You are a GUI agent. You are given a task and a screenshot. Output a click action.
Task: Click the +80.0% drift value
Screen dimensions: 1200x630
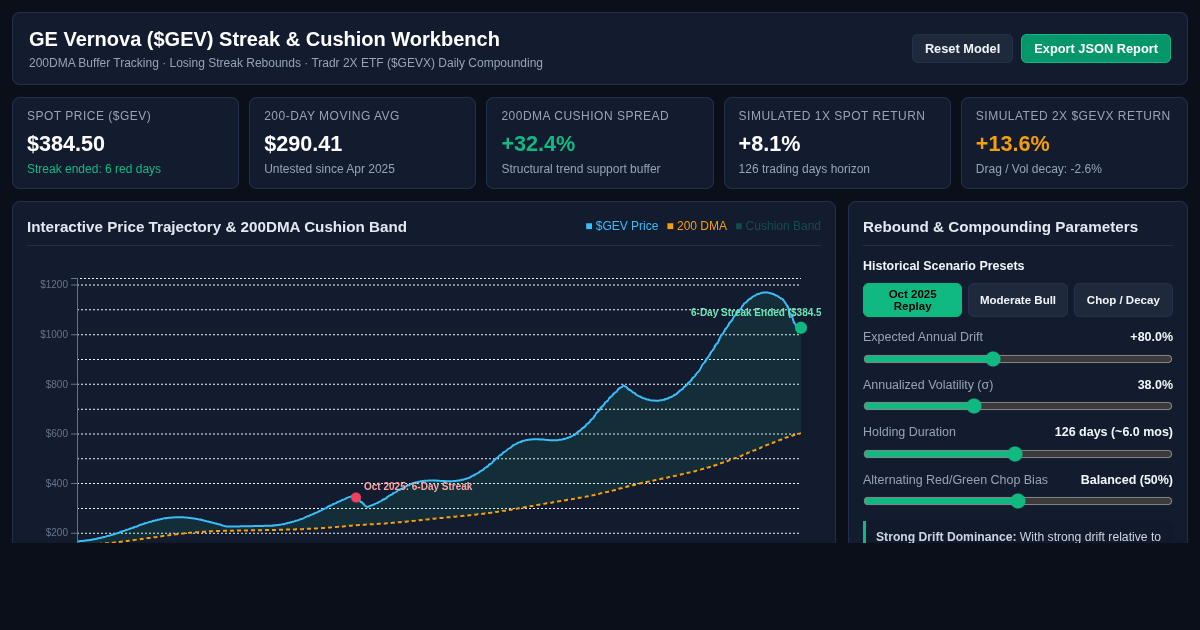pyautogui.click(x=1151, y=337)
